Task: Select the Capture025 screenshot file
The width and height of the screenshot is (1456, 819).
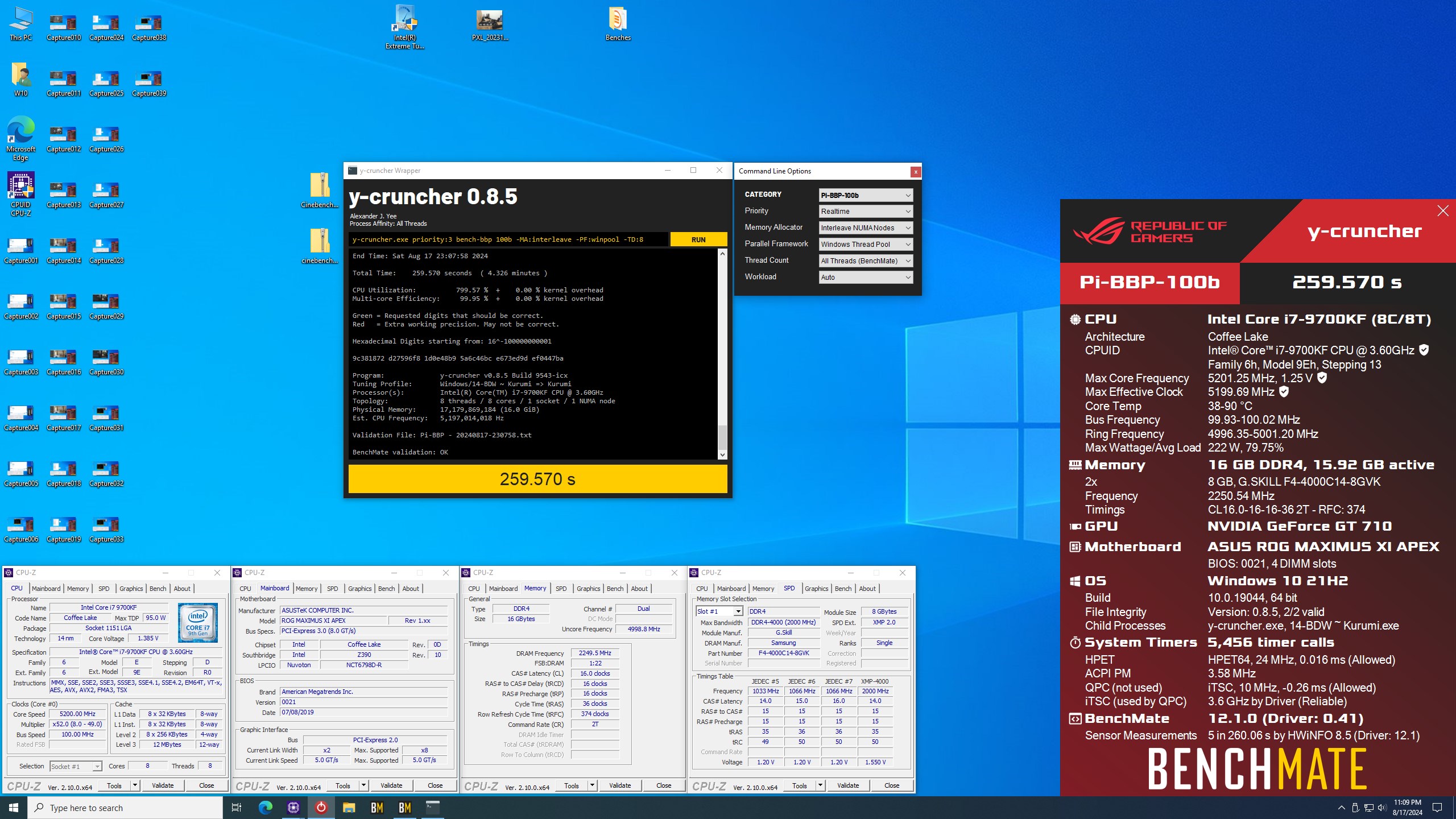Action: click(106, 84)
